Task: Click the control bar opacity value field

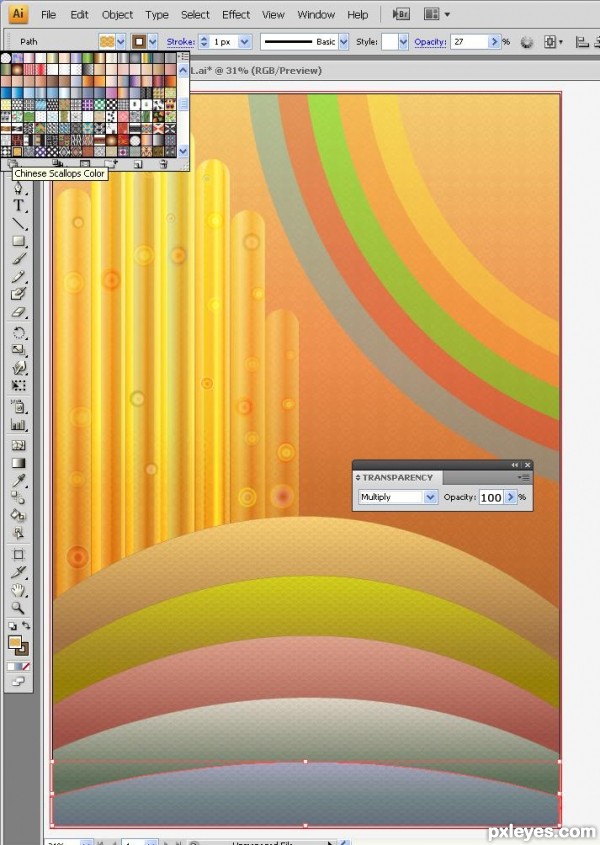Action: (470, 41)
